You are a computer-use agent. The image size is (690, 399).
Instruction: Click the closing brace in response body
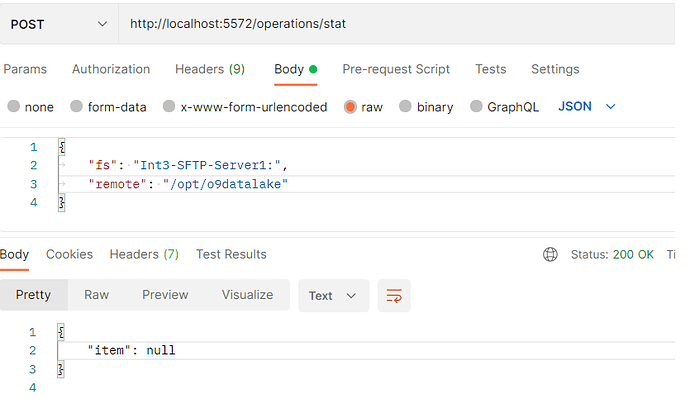click(x=61, y=369)
